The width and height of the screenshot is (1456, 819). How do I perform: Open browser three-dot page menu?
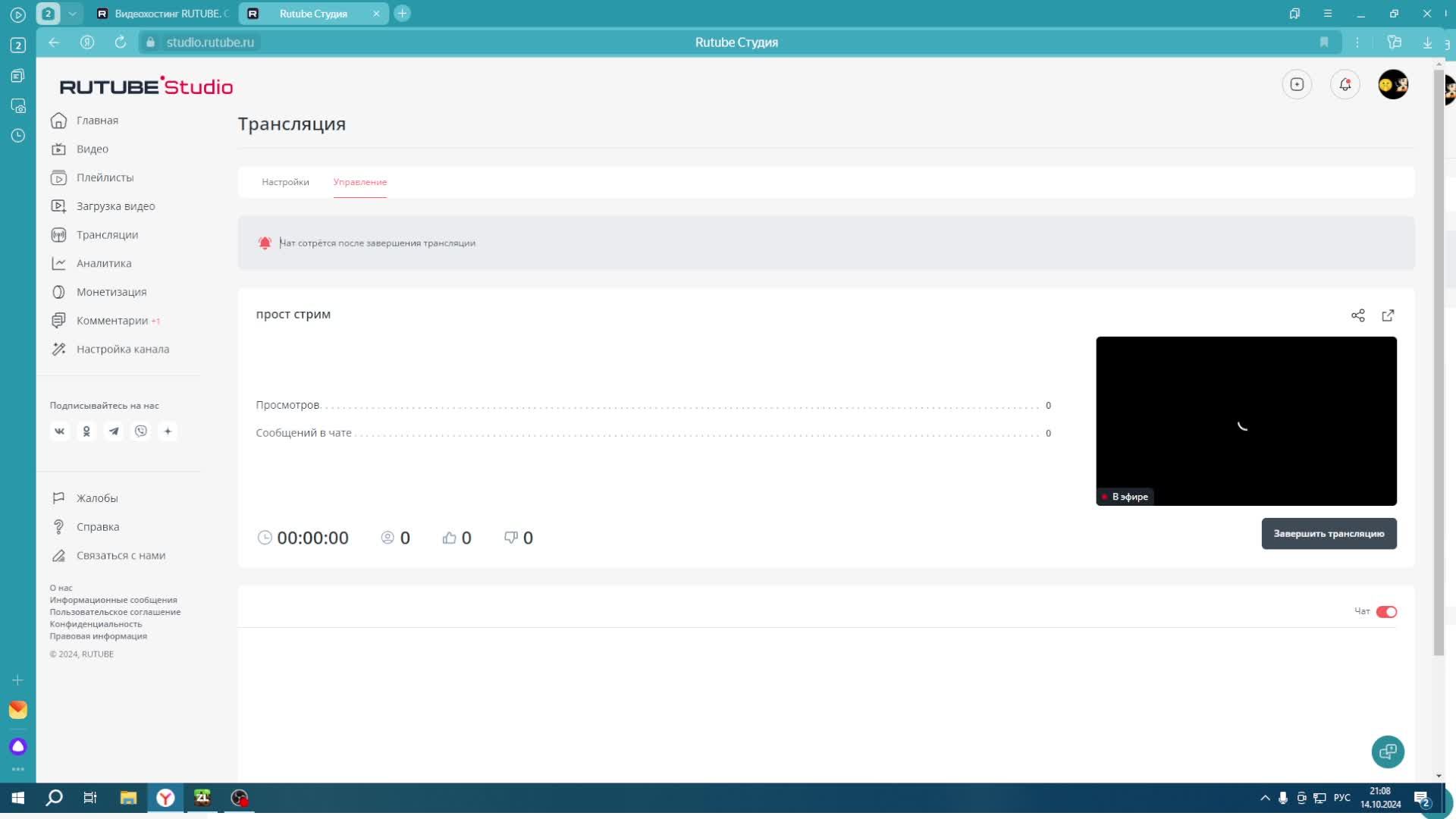pyautogui.click(x=1357, y=42)
